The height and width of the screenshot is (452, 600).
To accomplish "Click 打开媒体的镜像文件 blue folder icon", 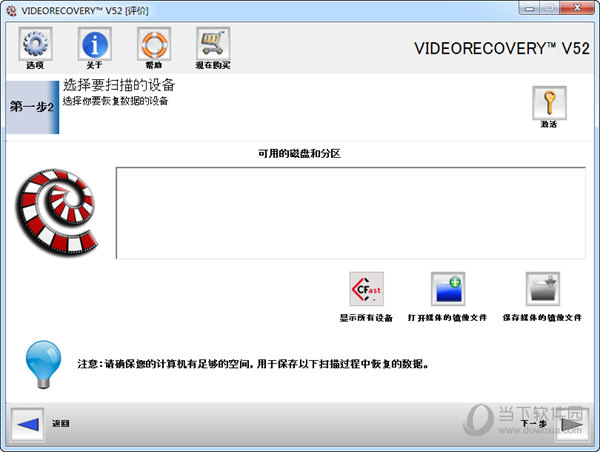I will click(448, 289).
